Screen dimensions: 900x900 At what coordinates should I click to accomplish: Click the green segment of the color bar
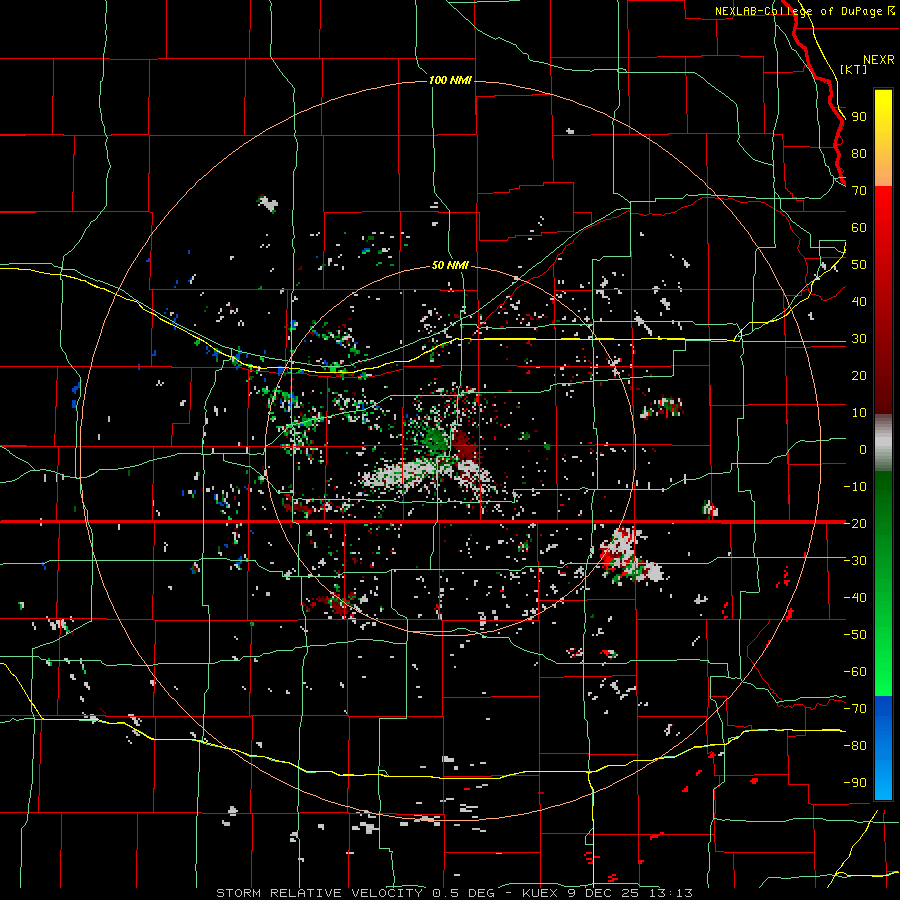883,583
